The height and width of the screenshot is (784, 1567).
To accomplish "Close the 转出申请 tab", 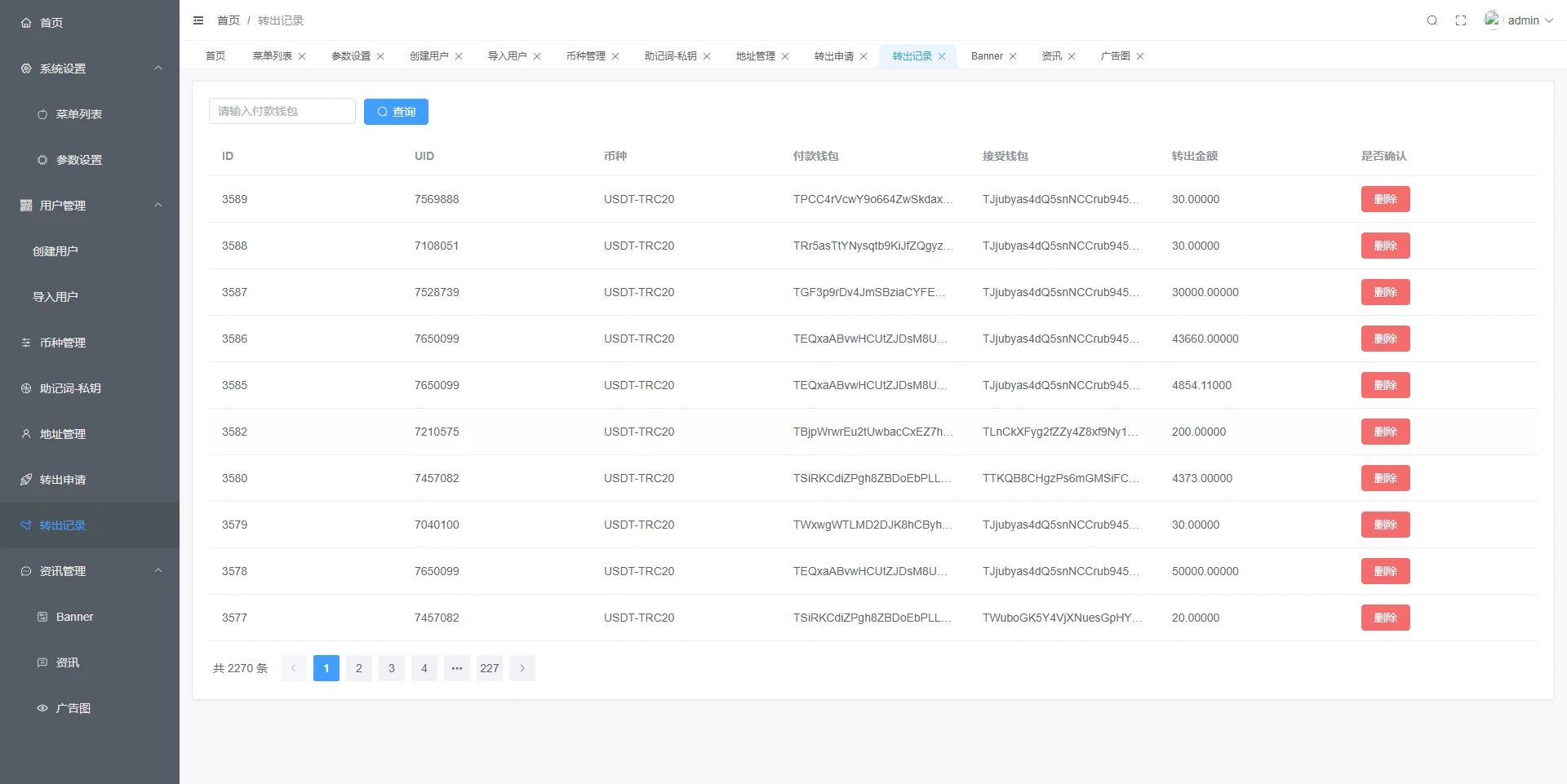I will [863, 56].
